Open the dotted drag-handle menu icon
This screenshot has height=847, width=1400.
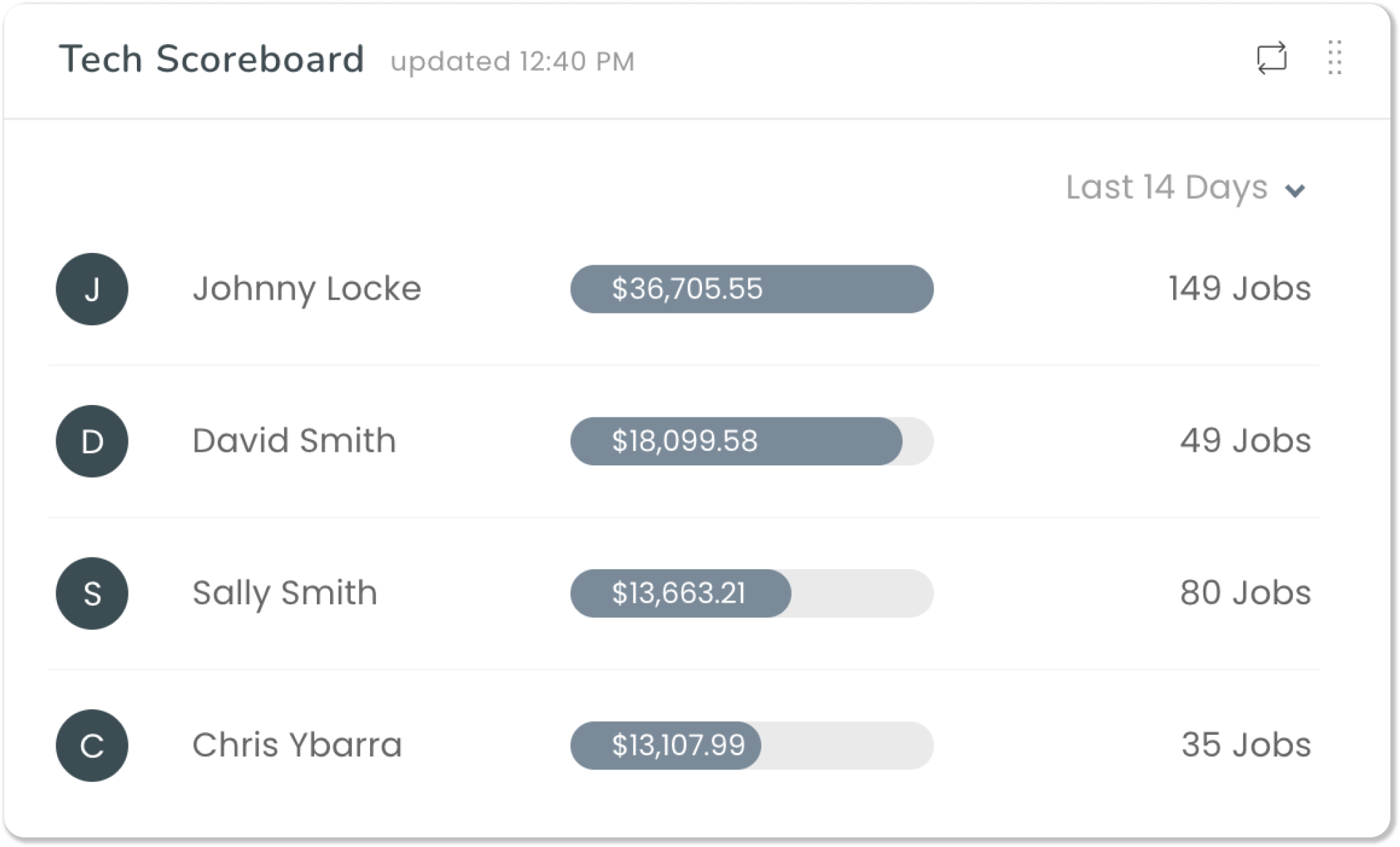pyautogui.click(x=1335, y=58)
